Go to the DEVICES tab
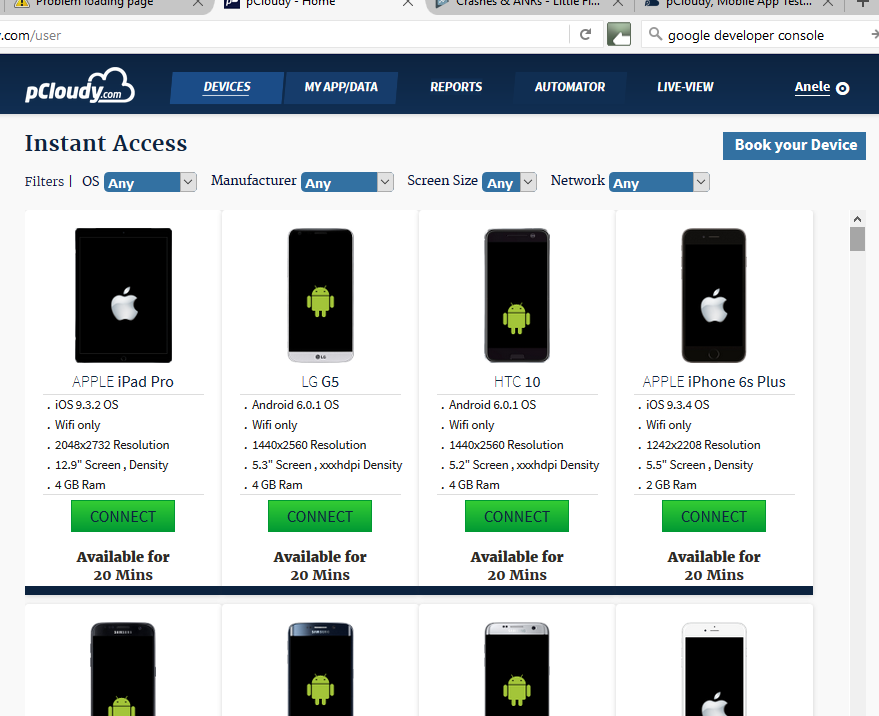 [x=226, y=87]
